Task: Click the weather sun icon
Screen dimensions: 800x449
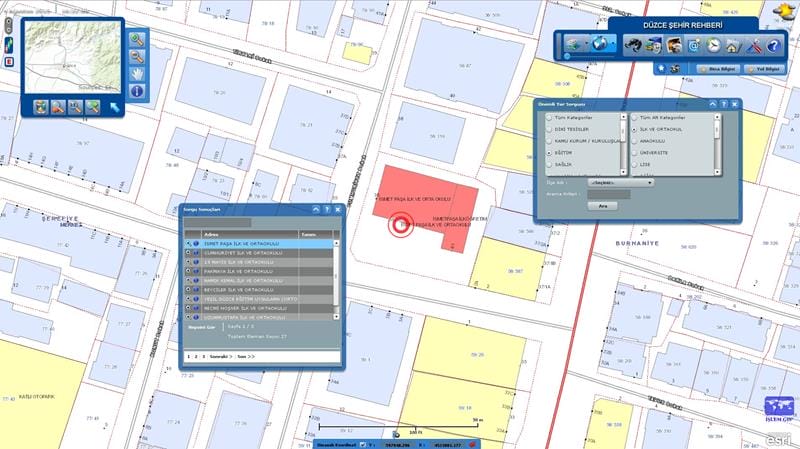Action: [785, 11]
